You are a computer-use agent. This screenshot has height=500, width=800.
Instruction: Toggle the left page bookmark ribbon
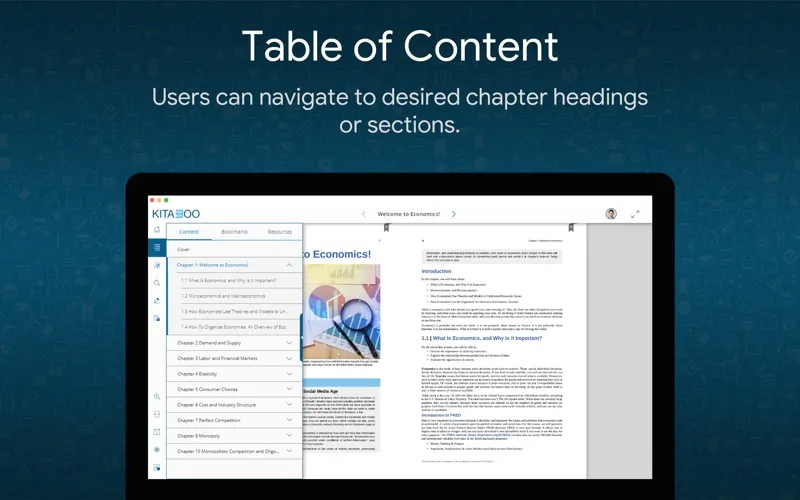coord(386,228)
